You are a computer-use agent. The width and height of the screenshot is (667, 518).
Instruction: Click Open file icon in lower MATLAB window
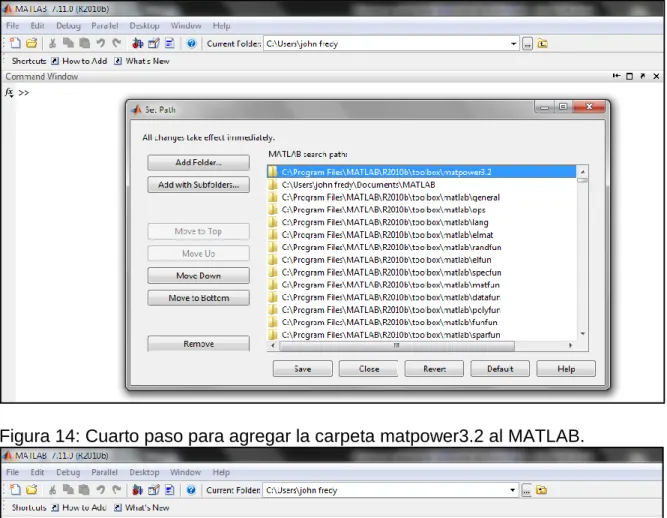pyautogui.click(x=31, y=490)
